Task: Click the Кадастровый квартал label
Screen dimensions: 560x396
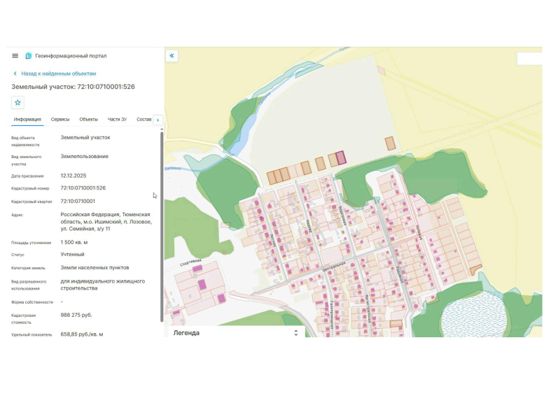Action: [x=31, y=202]
